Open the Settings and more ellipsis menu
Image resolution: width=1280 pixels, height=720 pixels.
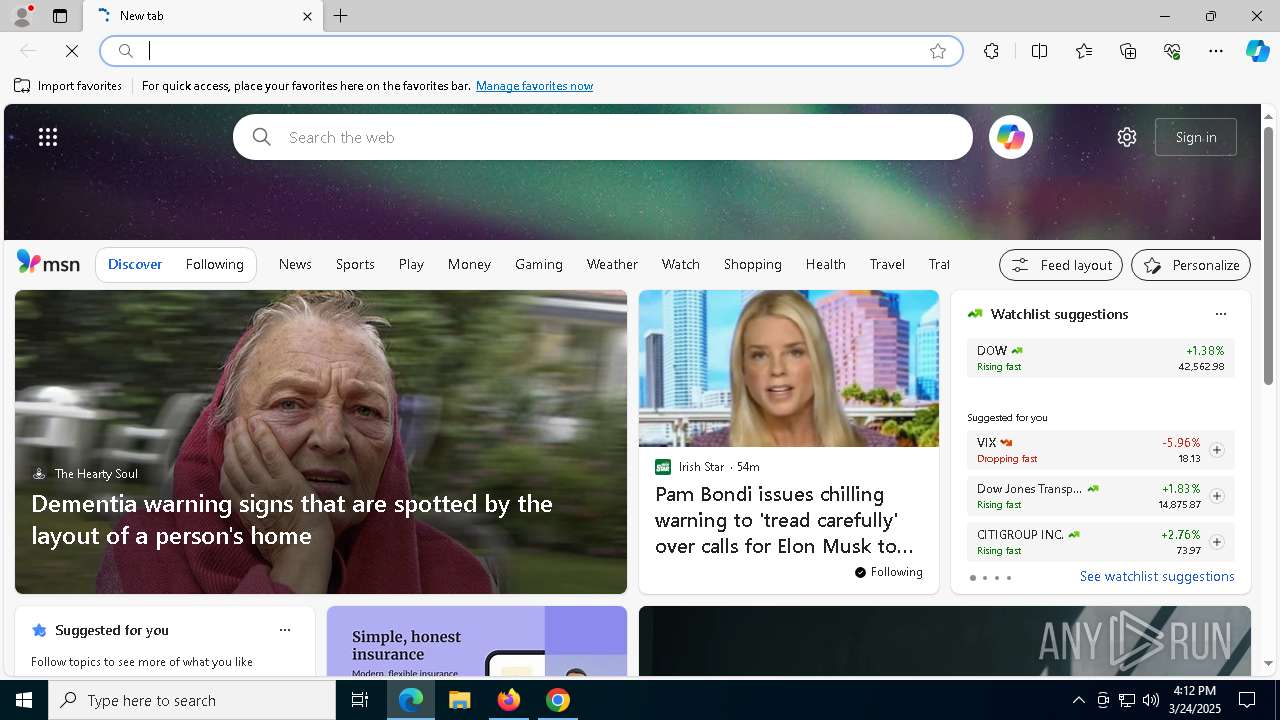[1216, 51]
